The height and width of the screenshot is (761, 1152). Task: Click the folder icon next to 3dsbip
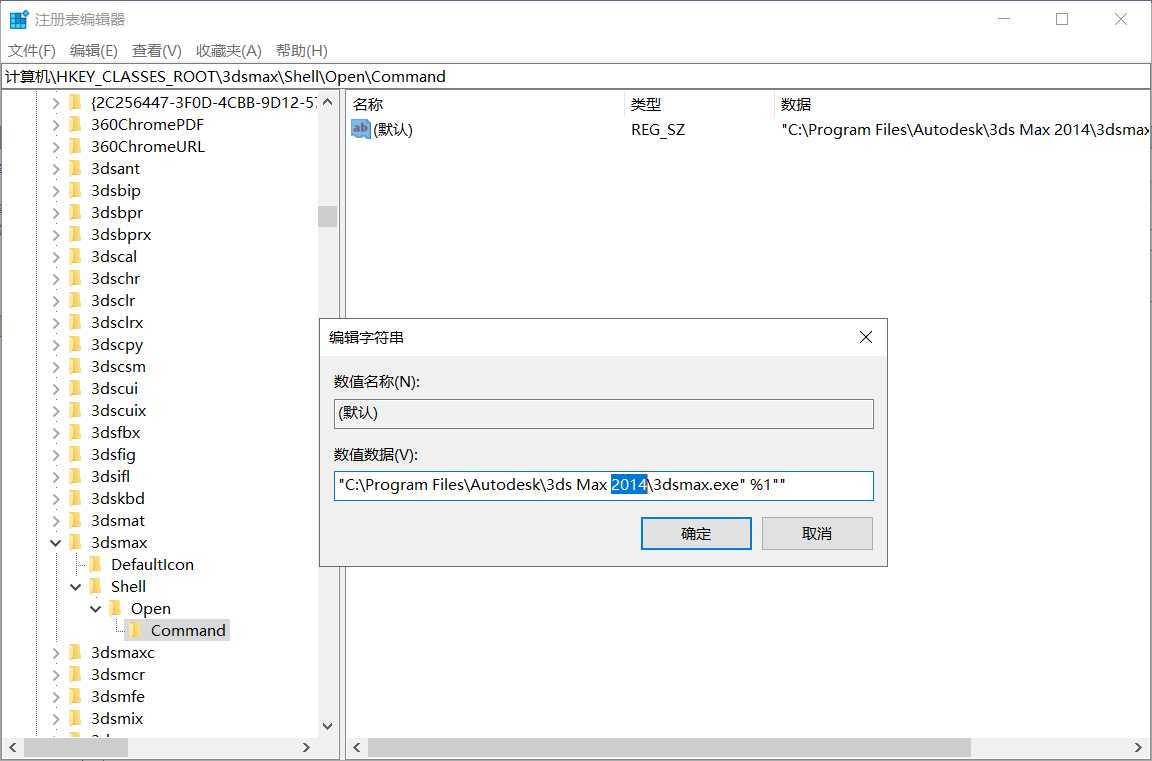[x=75, y=190]
